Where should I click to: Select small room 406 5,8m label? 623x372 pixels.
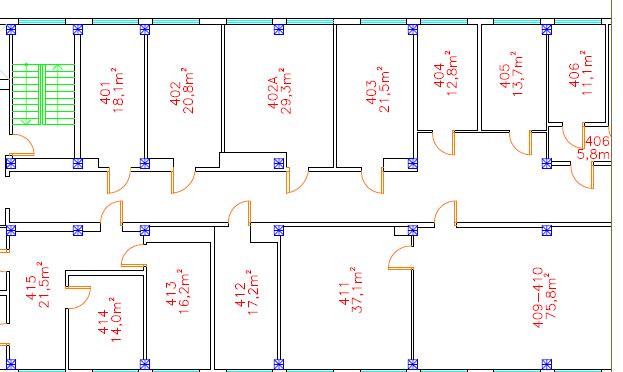point(594,147)
